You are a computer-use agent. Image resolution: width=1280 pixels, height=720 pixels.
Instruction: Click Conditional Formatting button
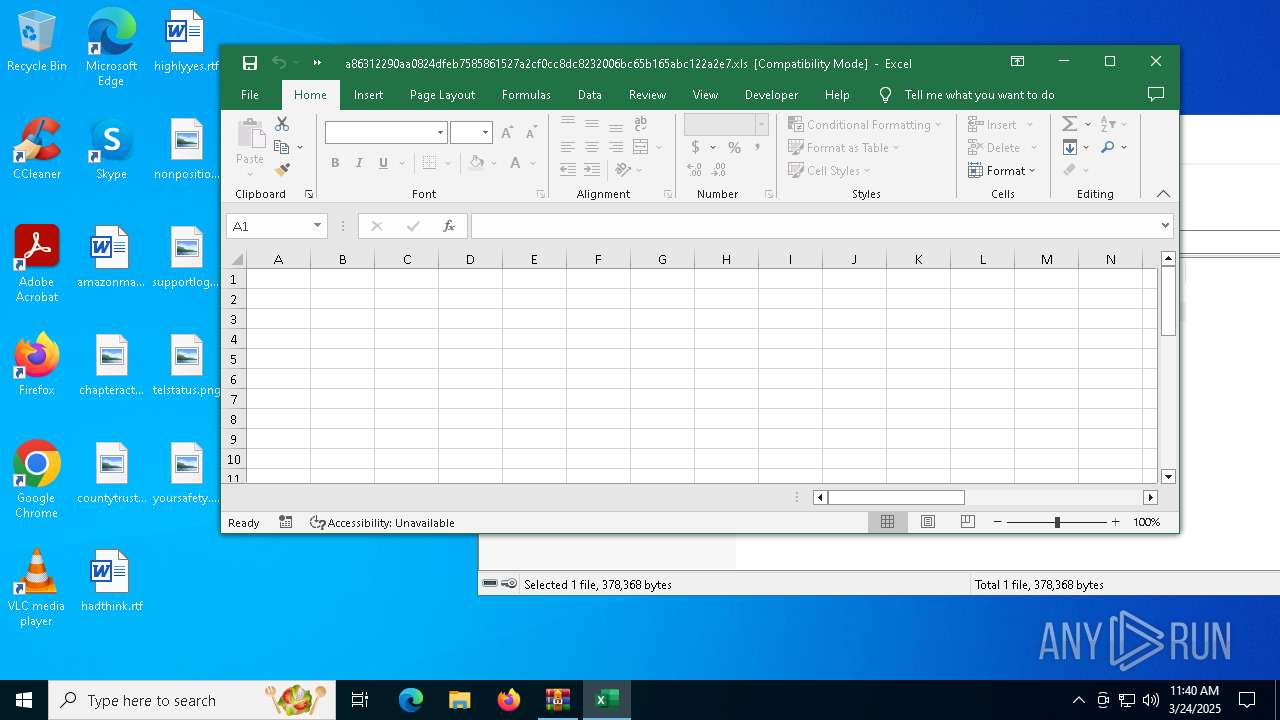pos(865,124)
